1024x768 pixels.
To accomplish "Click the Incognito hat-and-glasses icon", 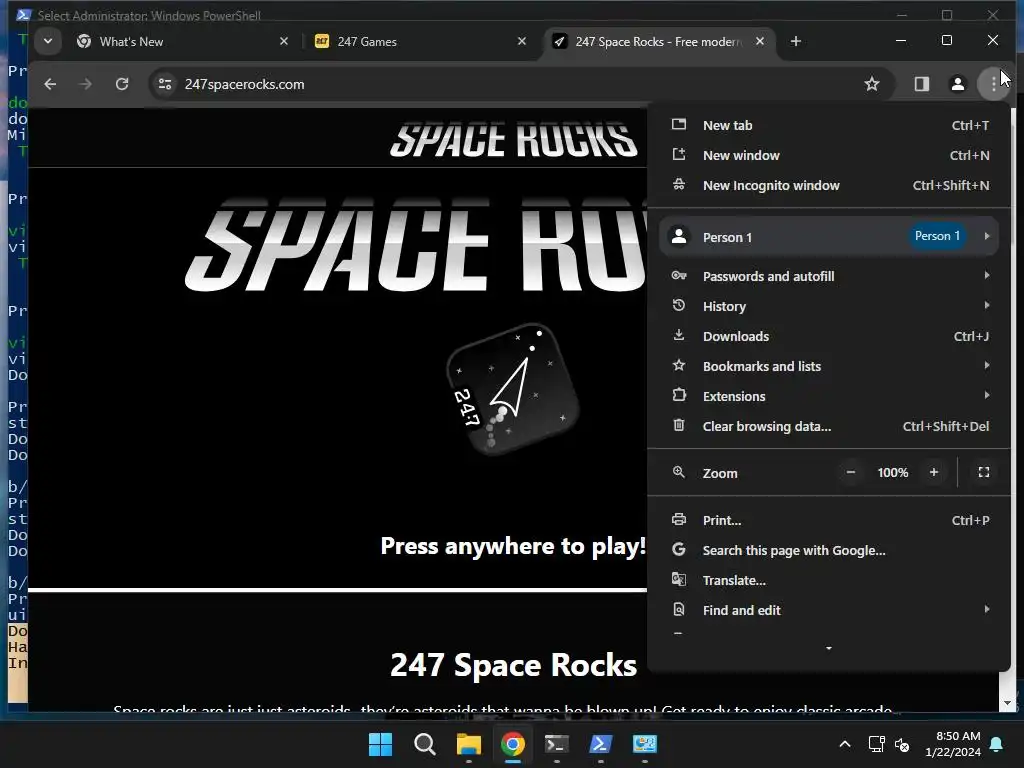I will point(679,184).
